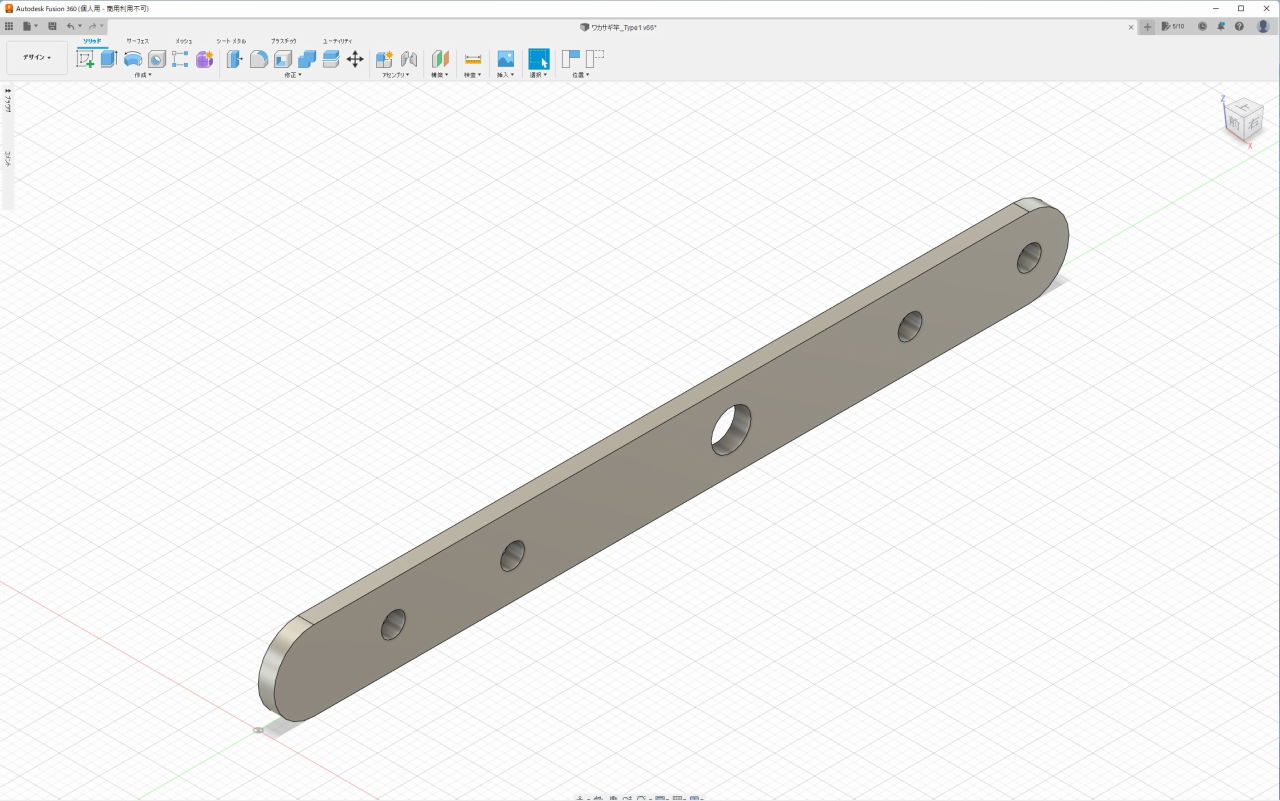Click the Undo arrow

pos(71,26)
